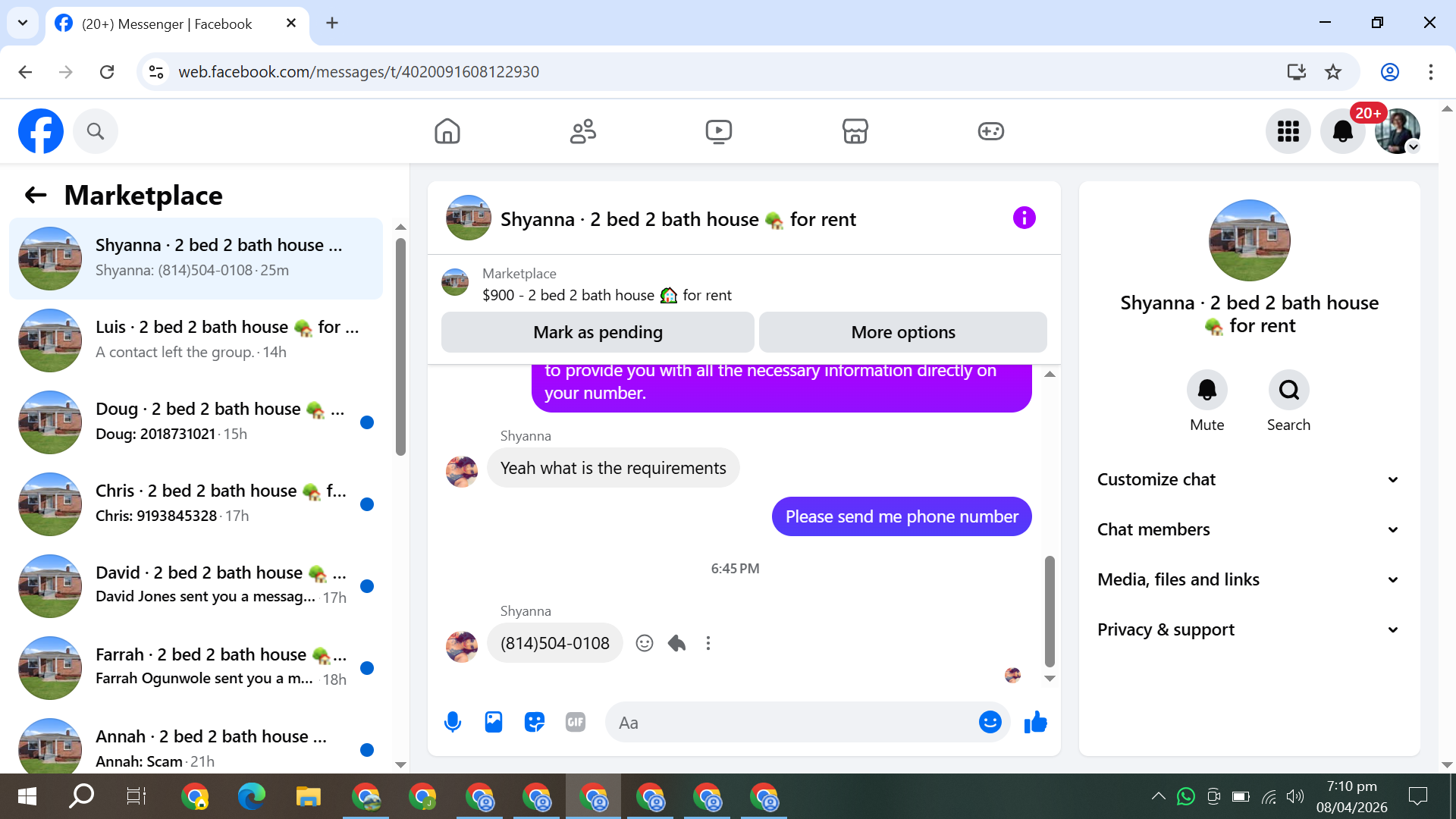Mute this conversation
This screenshot has height=819, width=1456.
click(x=1207, y=390)
